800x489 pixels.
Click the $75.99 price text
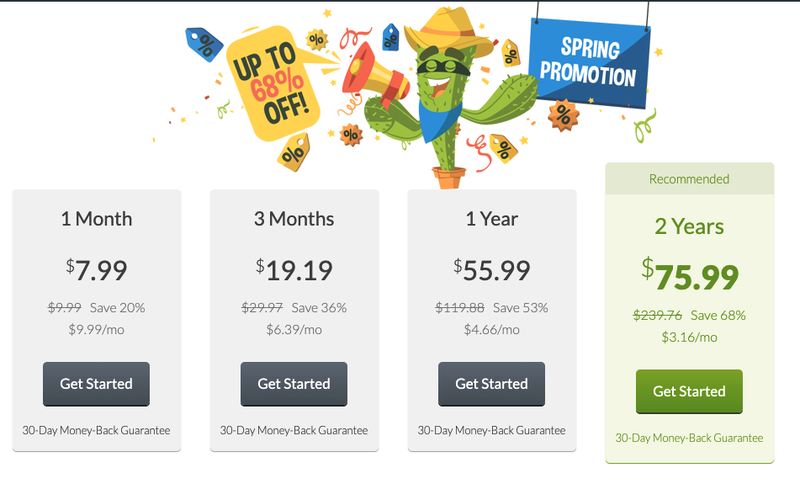coord(690,276)
